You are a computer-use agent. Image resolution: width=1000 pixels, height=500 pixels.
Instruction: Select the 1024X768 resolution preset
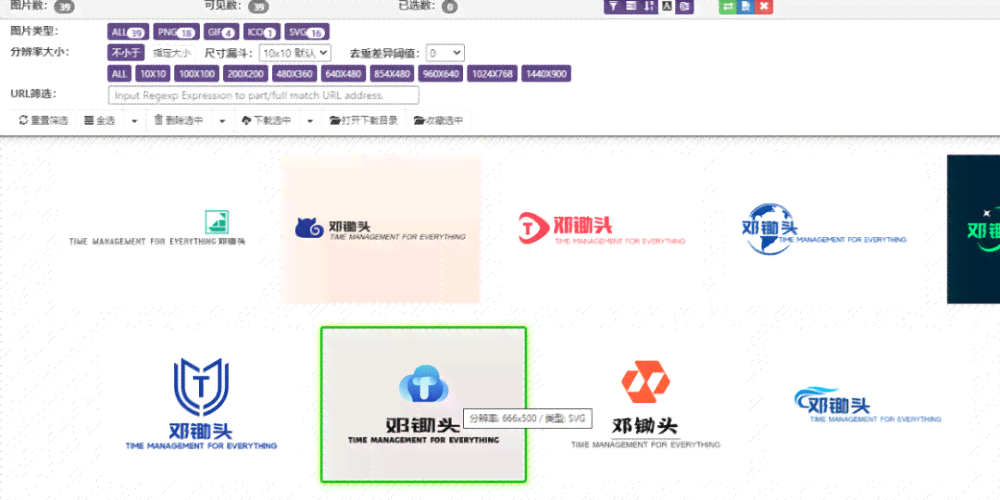[x=493, y=74]
